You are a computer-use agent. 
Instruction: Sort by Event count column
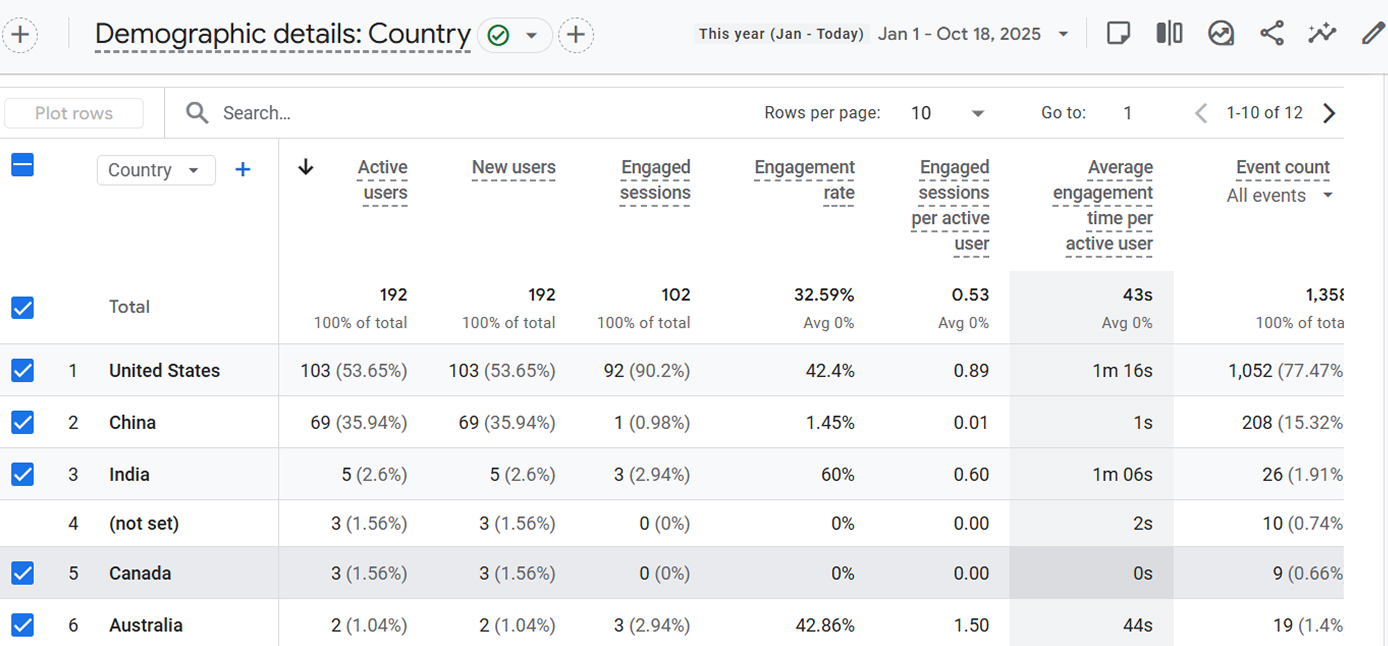pos(1282,167)
